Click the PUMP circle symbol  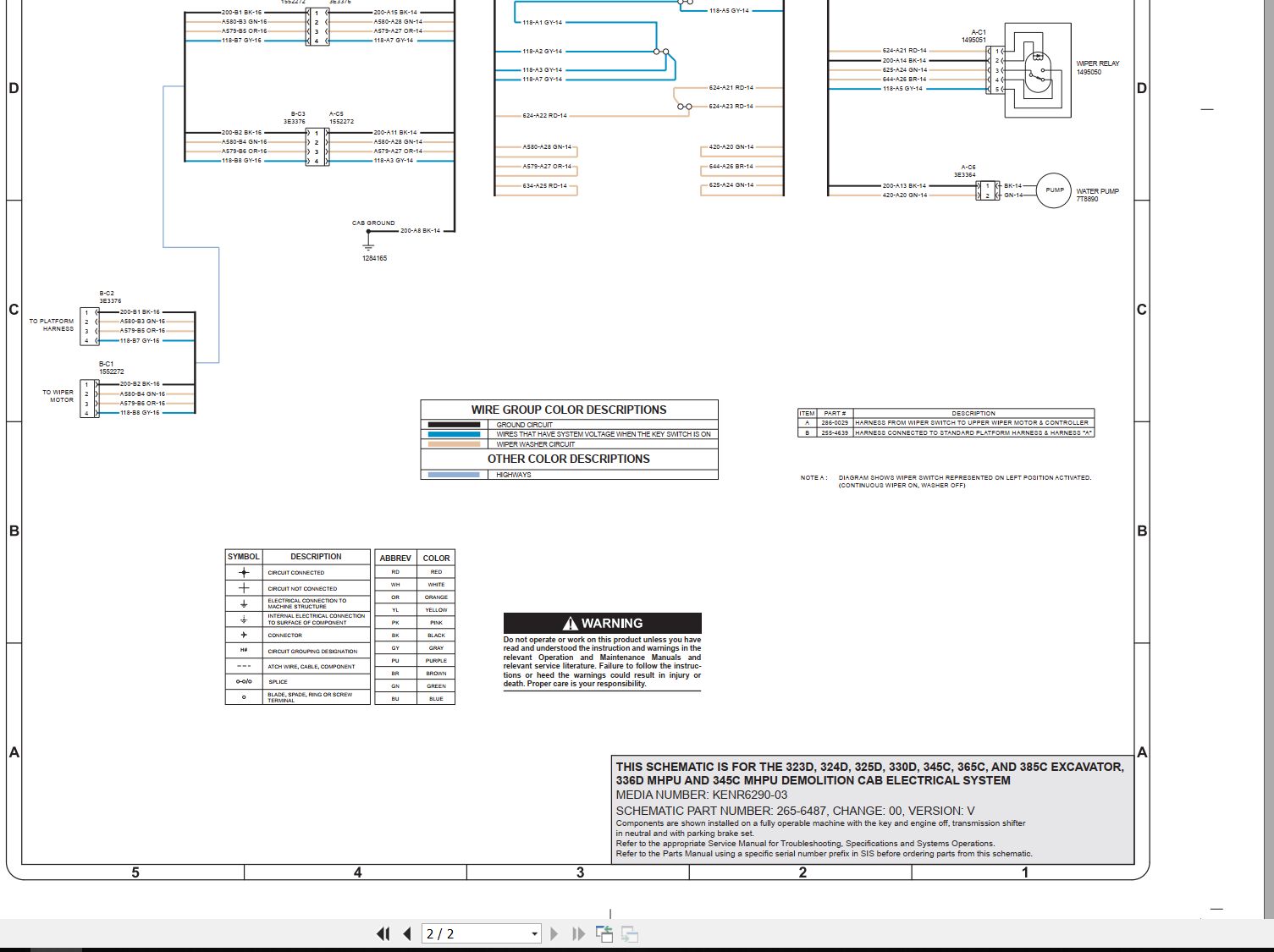pos(1054,190)
